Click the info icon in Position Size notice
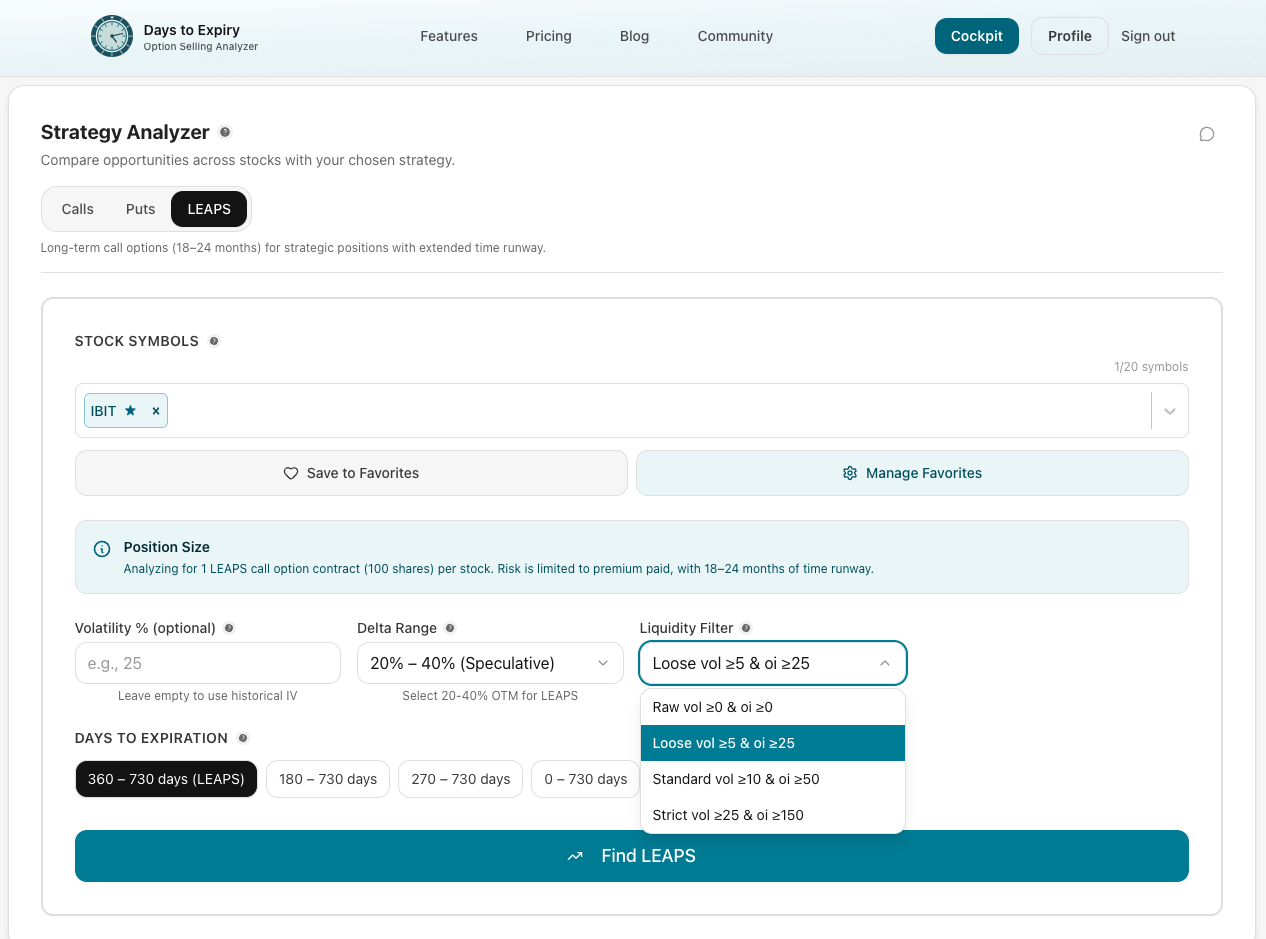This screenshot has width=1266, height=939. pyautogui.click(x=101, y=548)
